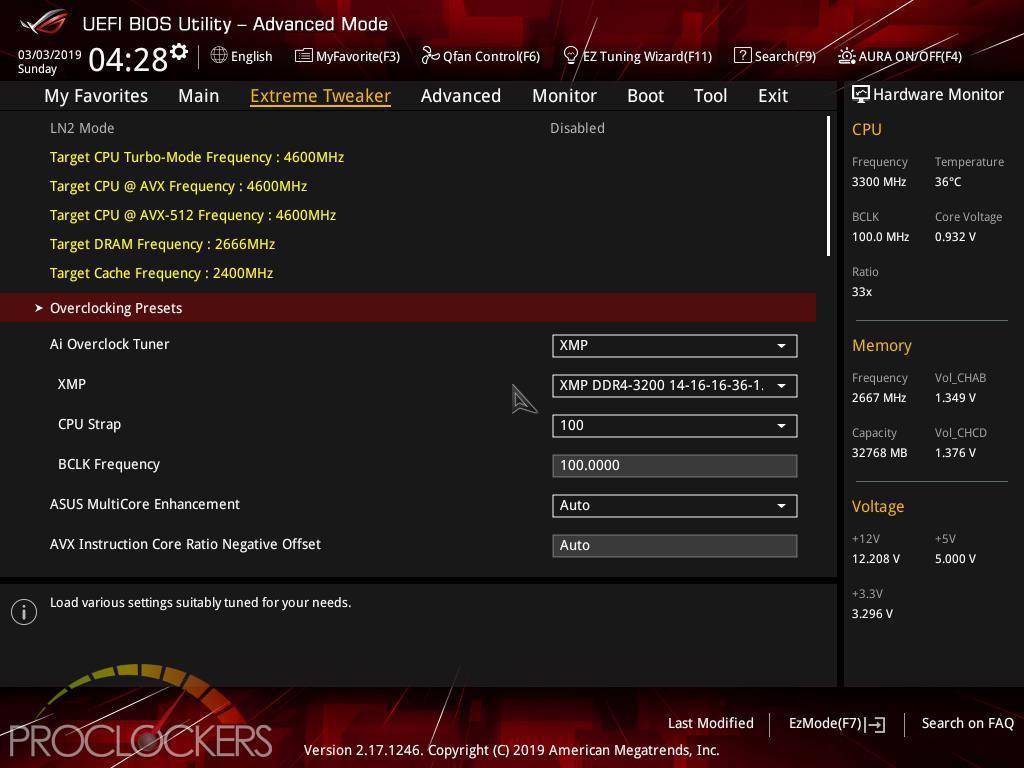Click the clock settings gear icon
1024x768 pixels.
pos(179,52)
